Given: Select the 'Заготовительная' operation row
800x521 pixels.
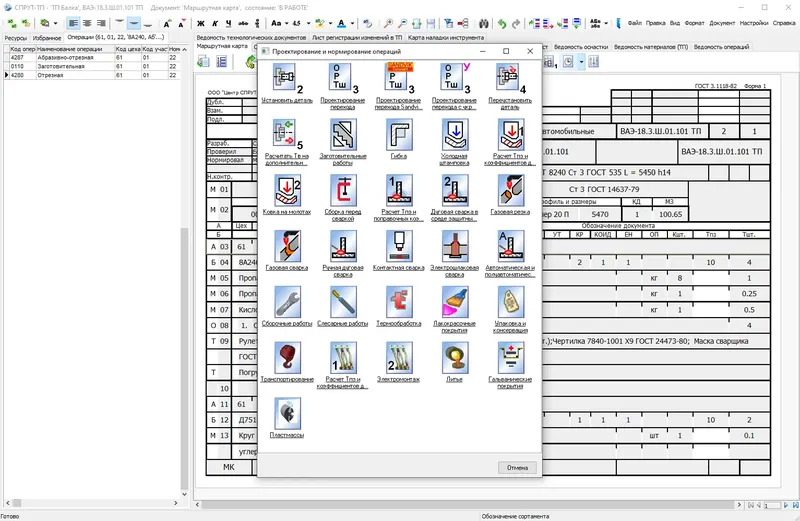Looking at the screenshot, I should 92,66.
